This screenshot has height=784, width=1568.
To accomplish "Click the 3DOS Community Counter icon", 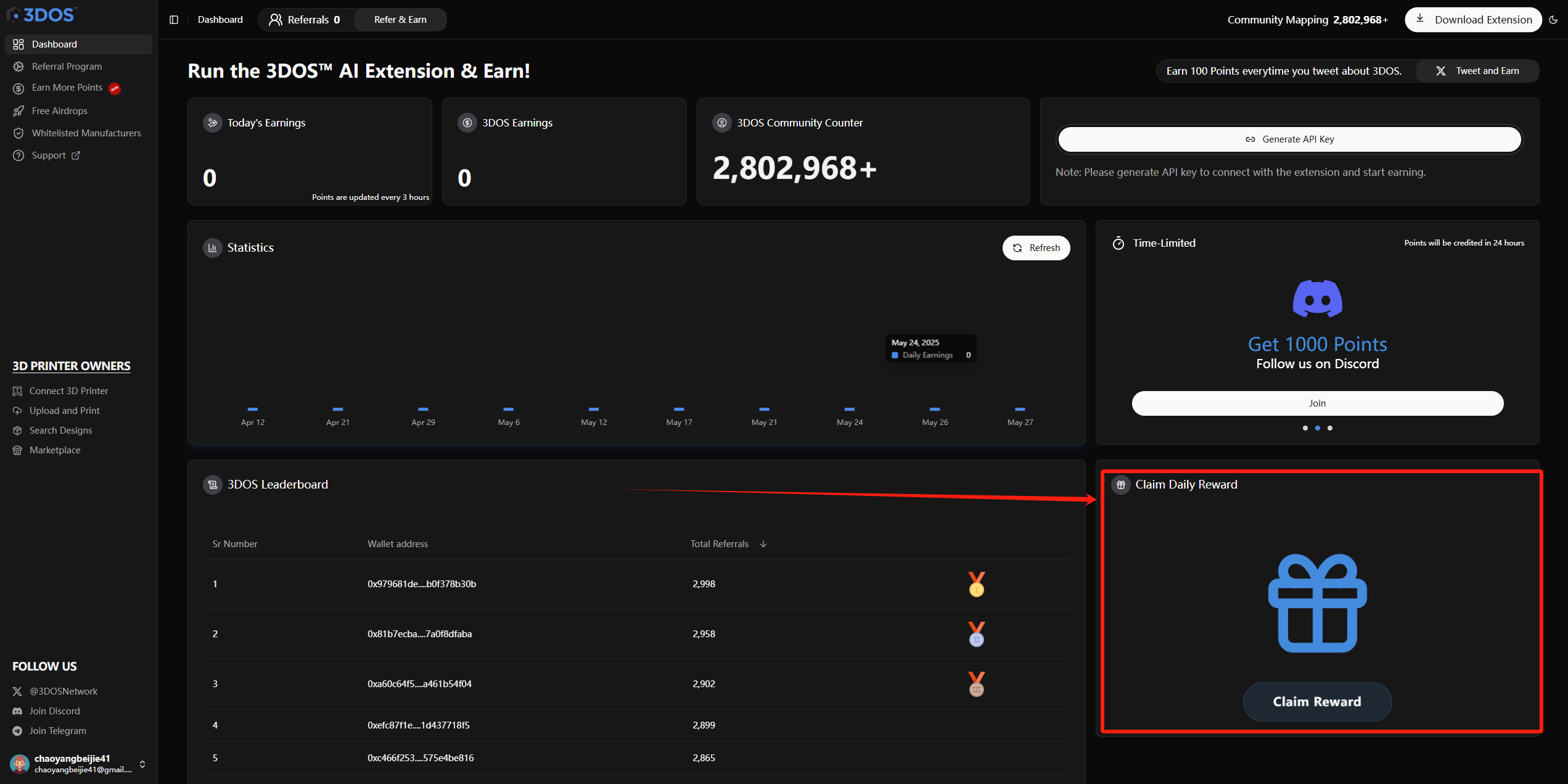I will (x=722, y=123).
